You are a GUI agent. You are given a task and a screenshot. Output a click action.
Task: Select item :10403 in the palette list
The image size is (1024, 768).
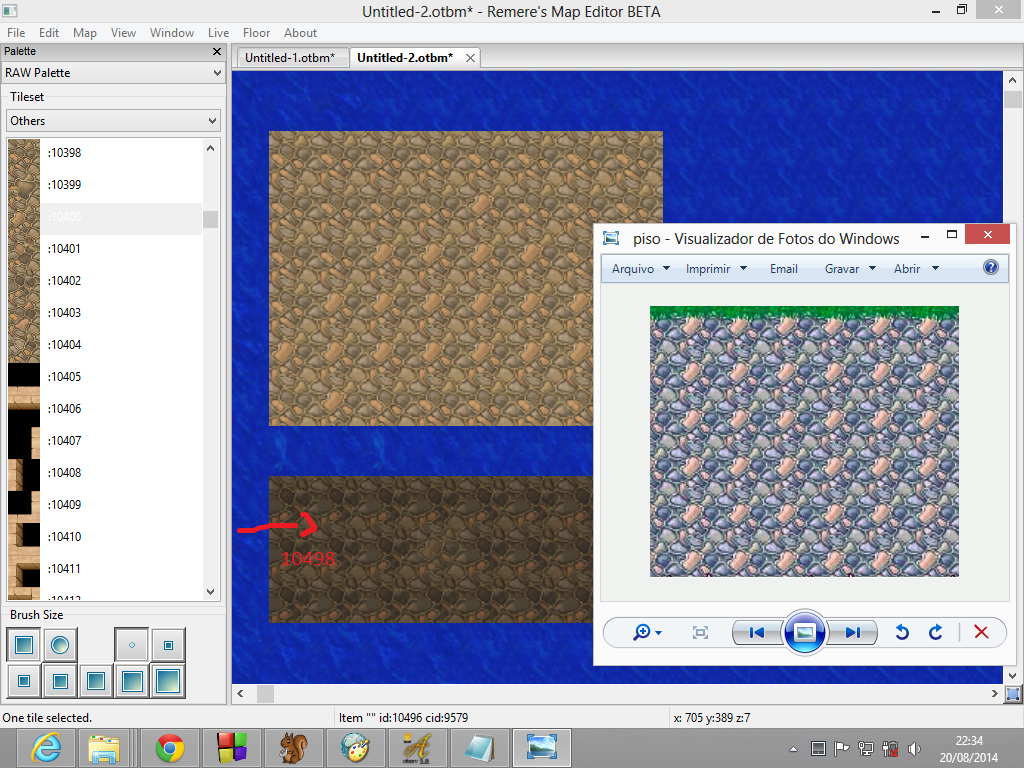pyautogui.click(x=104, y=313)
